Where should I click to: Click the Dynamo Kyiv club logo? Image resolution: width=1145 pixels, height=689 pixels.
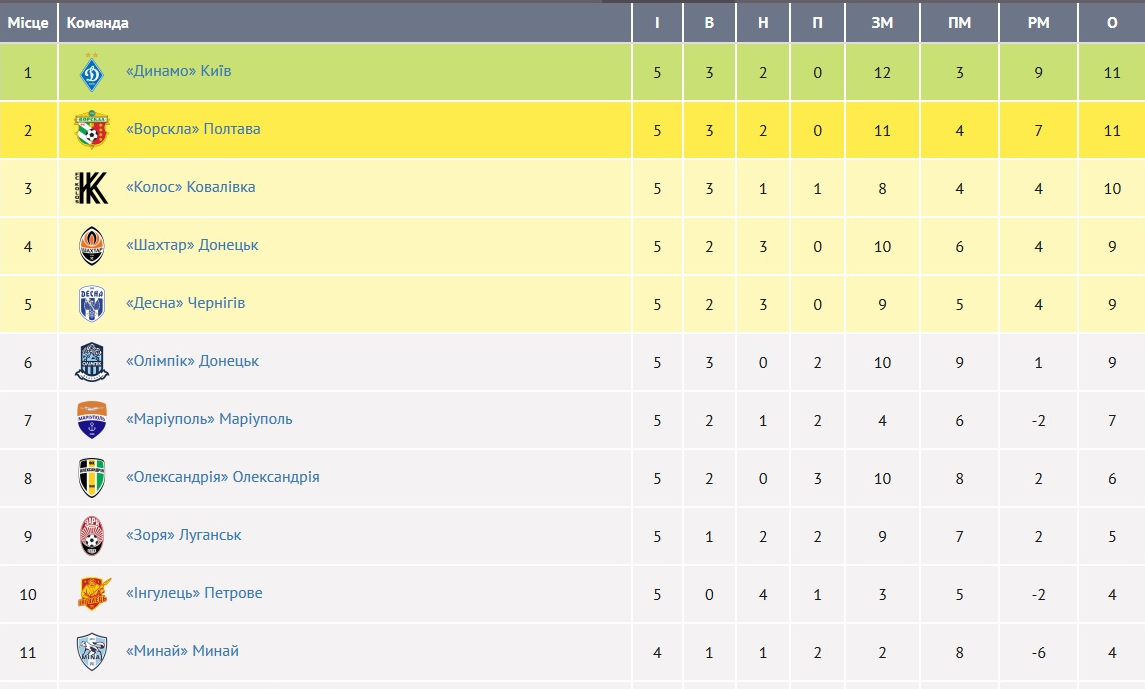(x=92, y=72)
